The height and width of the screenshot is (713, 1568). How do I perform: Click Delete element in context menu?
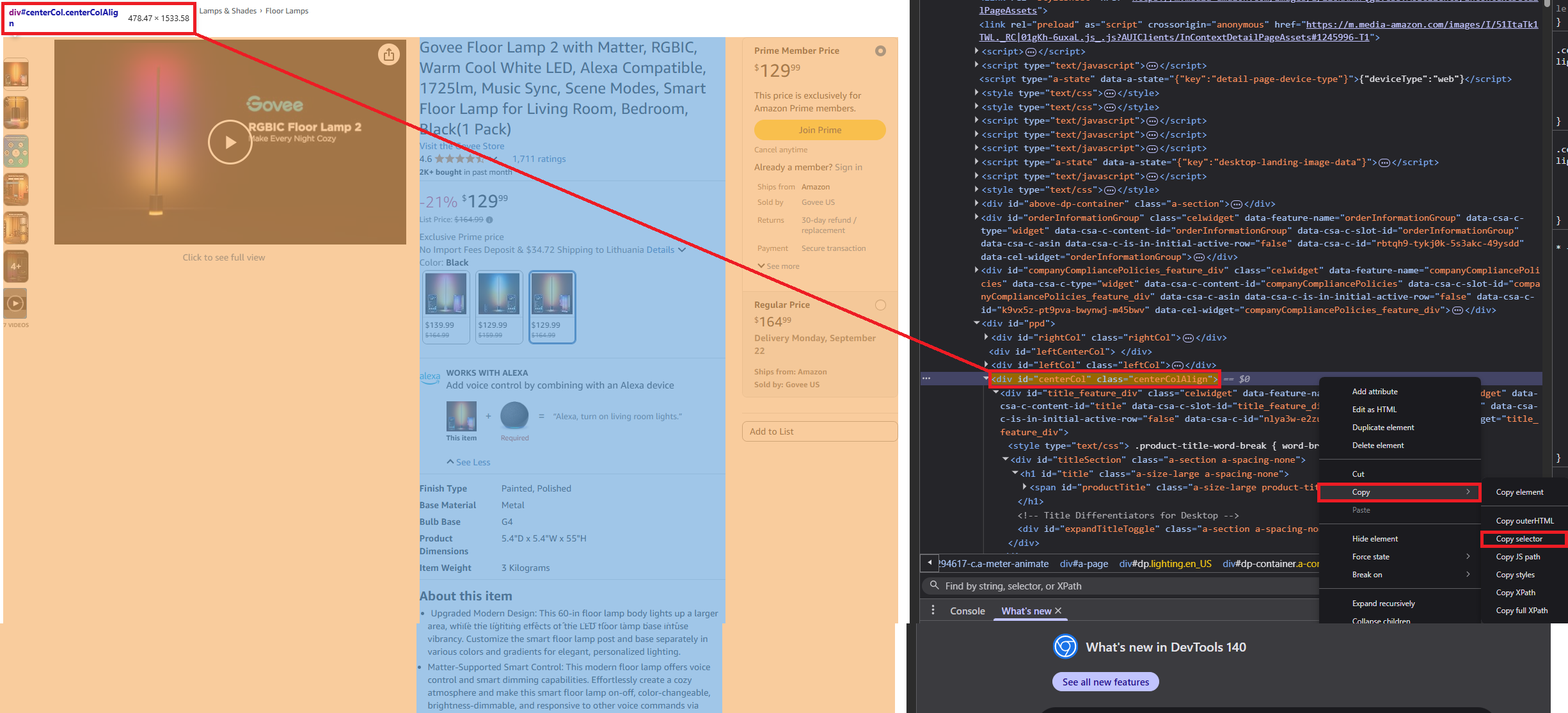click(1377, 445)
